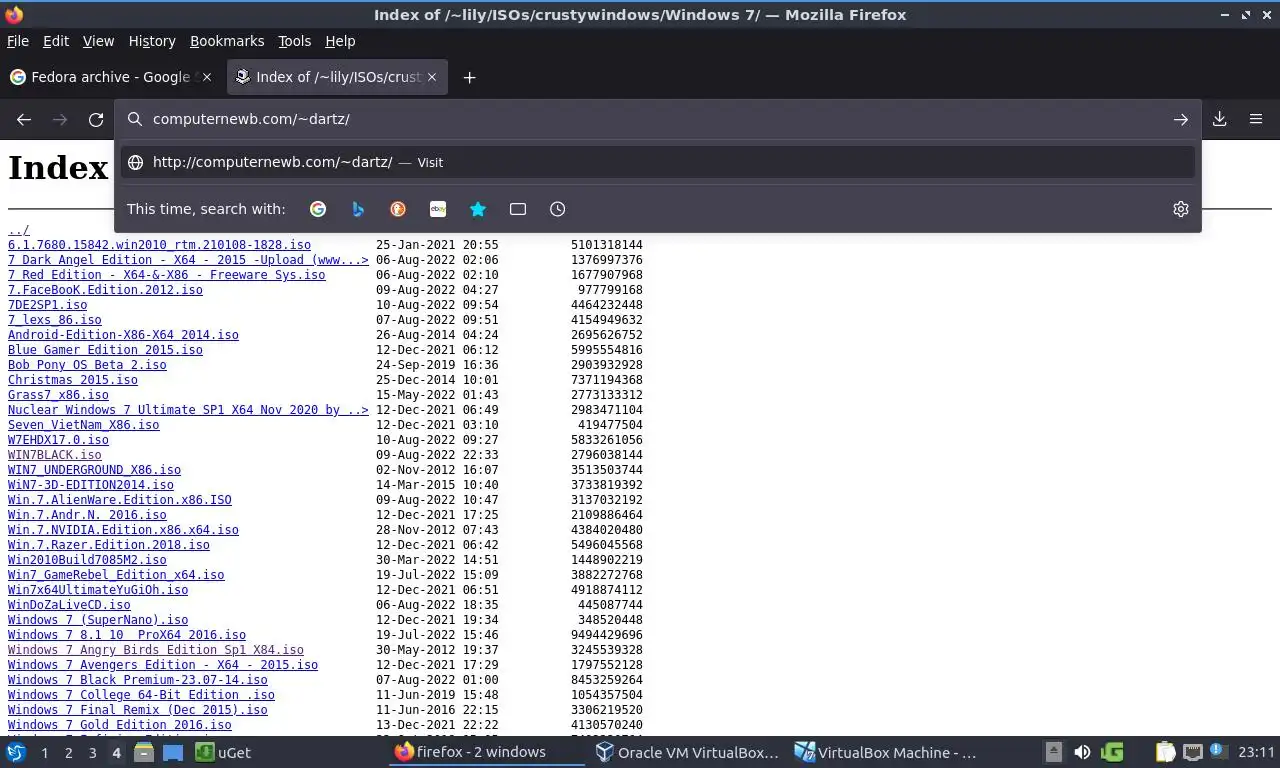This screenshot has width=1280, height=768.
Task: Click the WinDoZaLiveCD.iso link
Action: (69, 605)
